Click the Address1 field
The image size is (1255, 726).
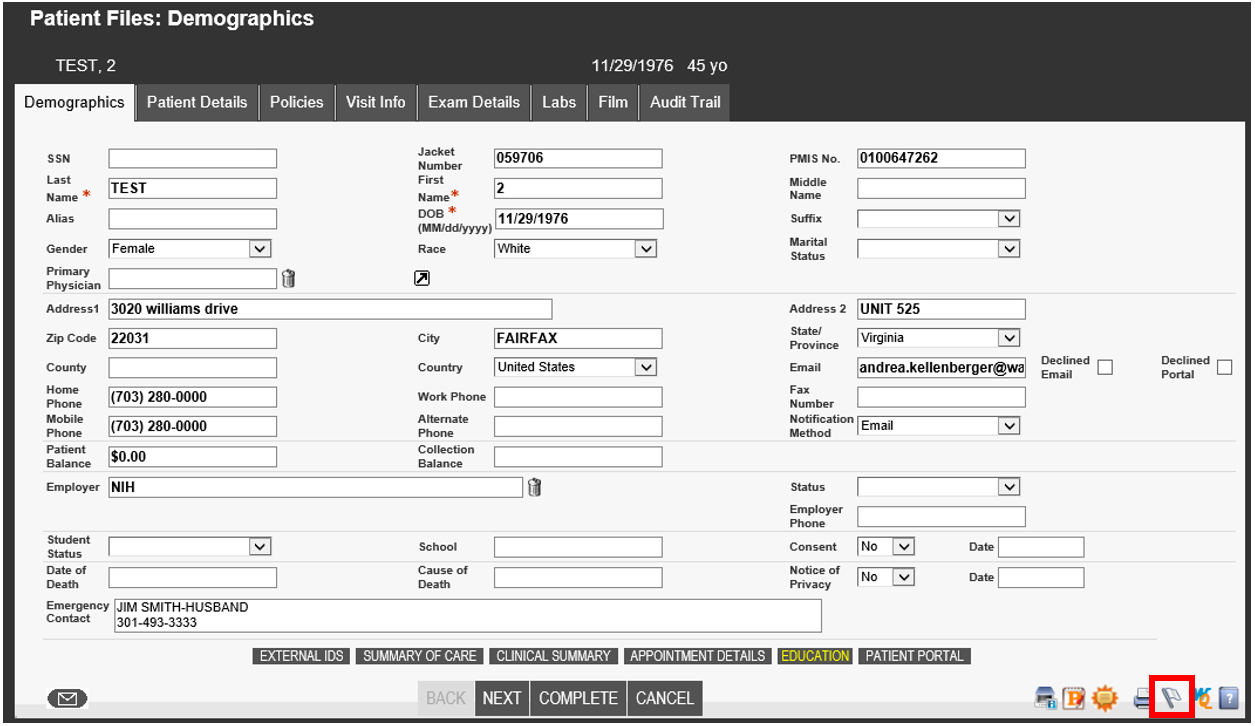pyautogui.click(x=330, y=309)
